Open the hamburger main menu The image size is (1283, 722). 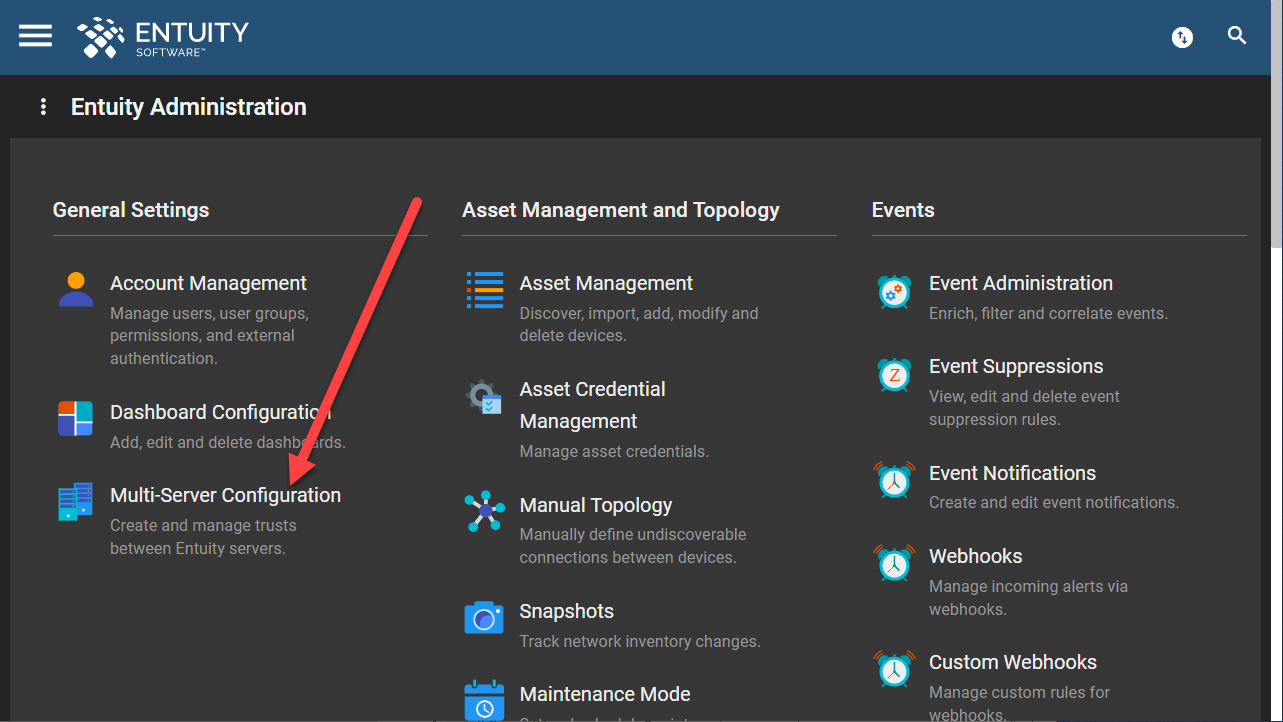(x=35, y=36)
